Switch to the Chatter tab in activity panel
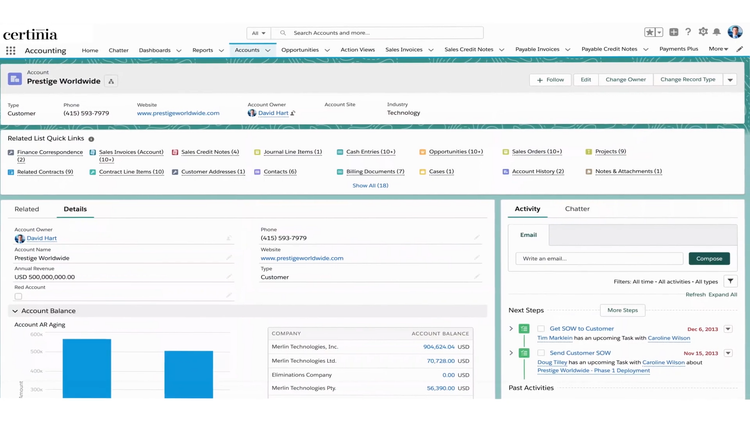Screen dimensions: 750x422 (x=577, y=209)
